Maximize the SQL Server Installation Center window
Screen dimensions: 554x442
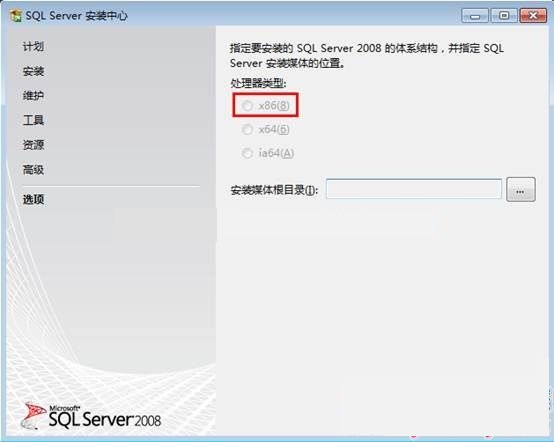tap(504, 16)
